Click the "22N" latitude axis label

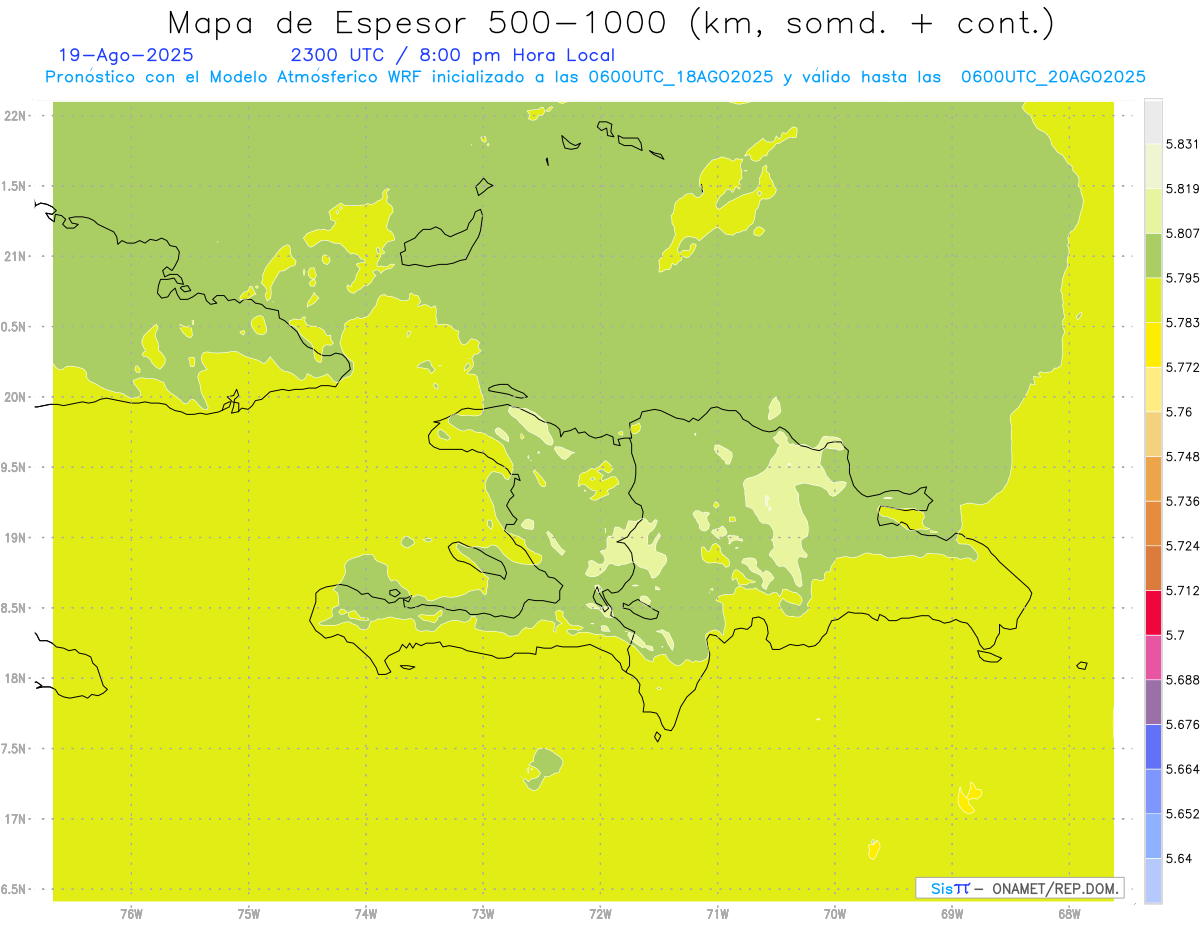[x=15, y=115]
